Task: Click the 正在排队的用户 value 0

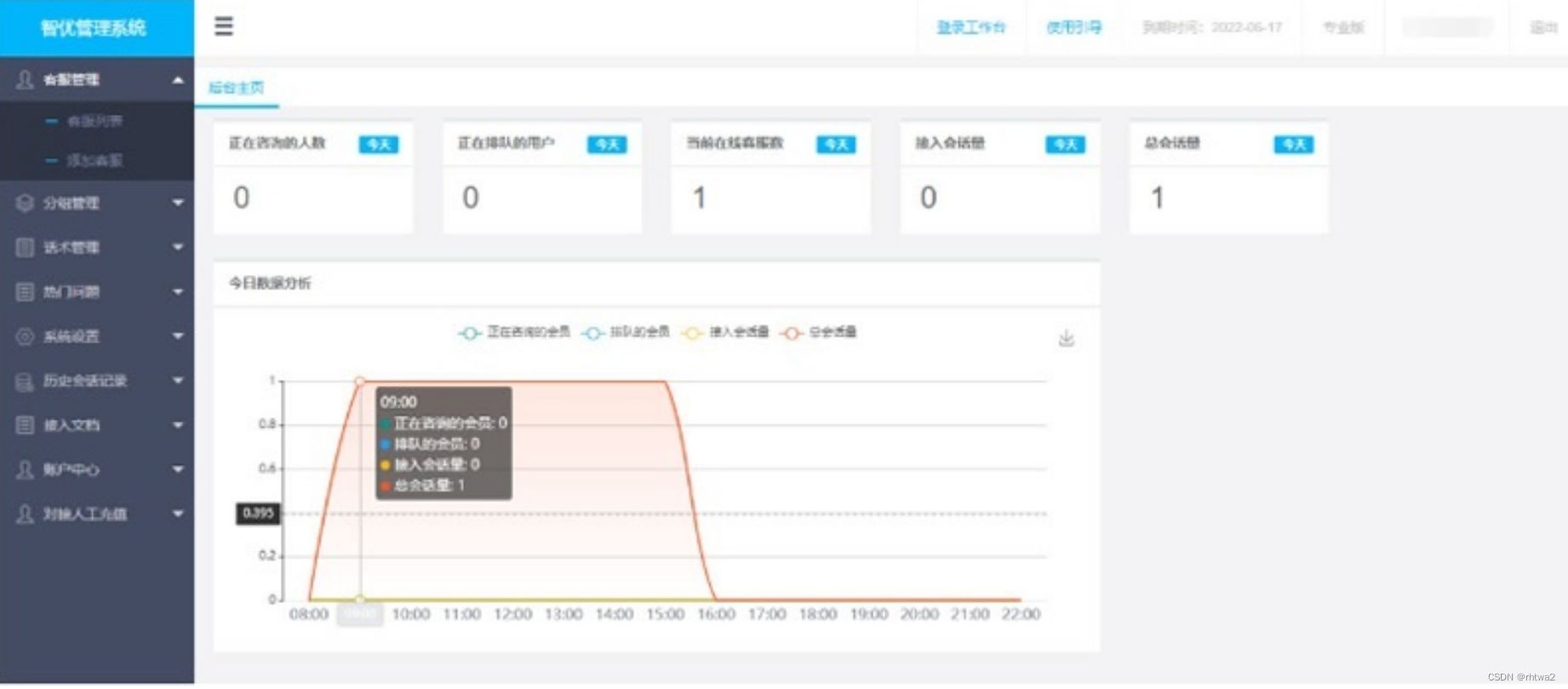Action: tap(470, 198)
